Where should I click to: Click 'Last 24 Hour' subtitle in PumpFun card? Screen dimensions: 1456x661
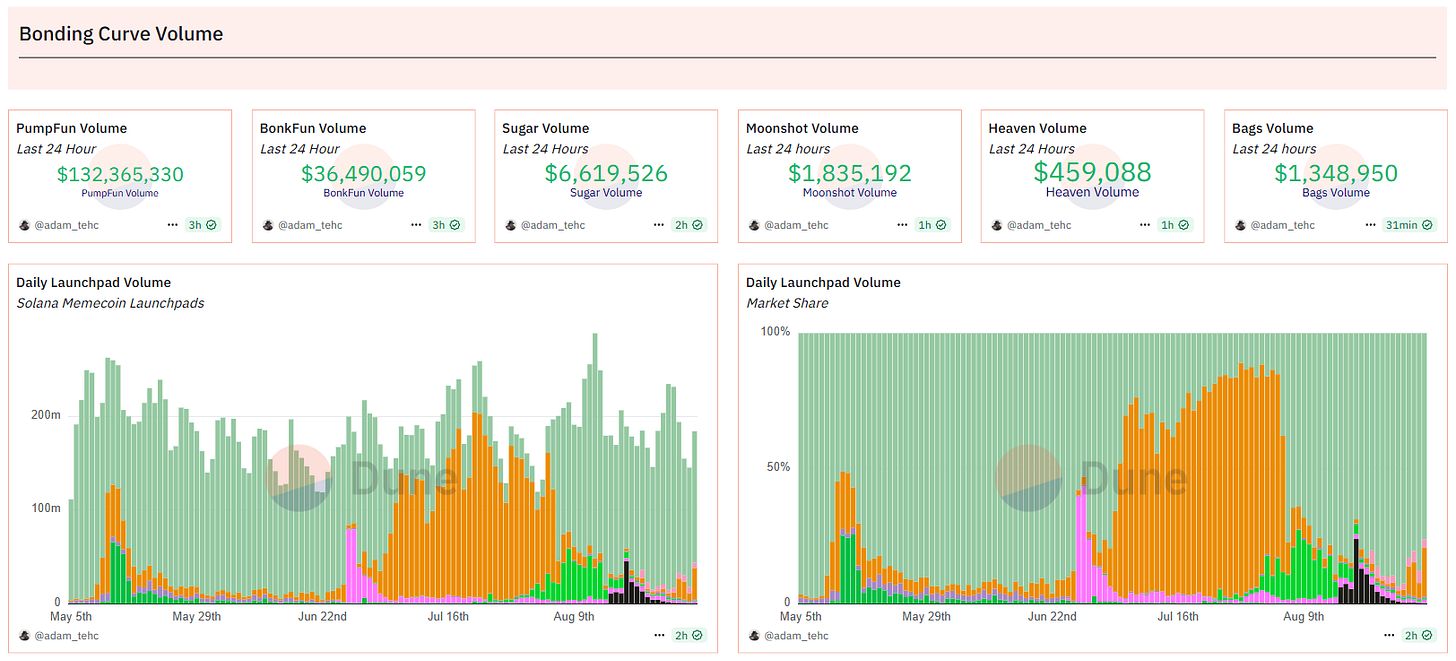tap(54, 149)
